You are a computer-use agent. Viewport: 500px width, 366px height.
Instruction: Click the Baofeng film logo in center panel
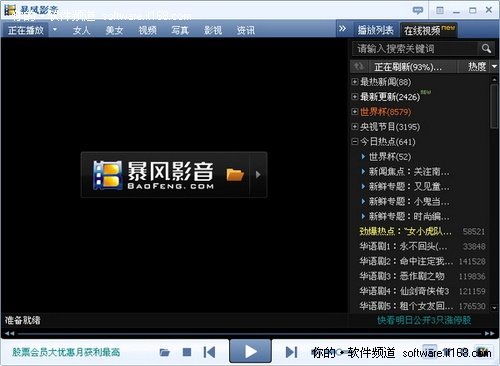[x=107, y=175]
